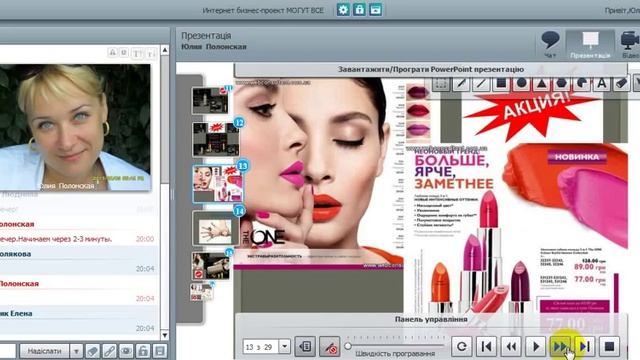Select the hexagon shape tool

(562, 84)
